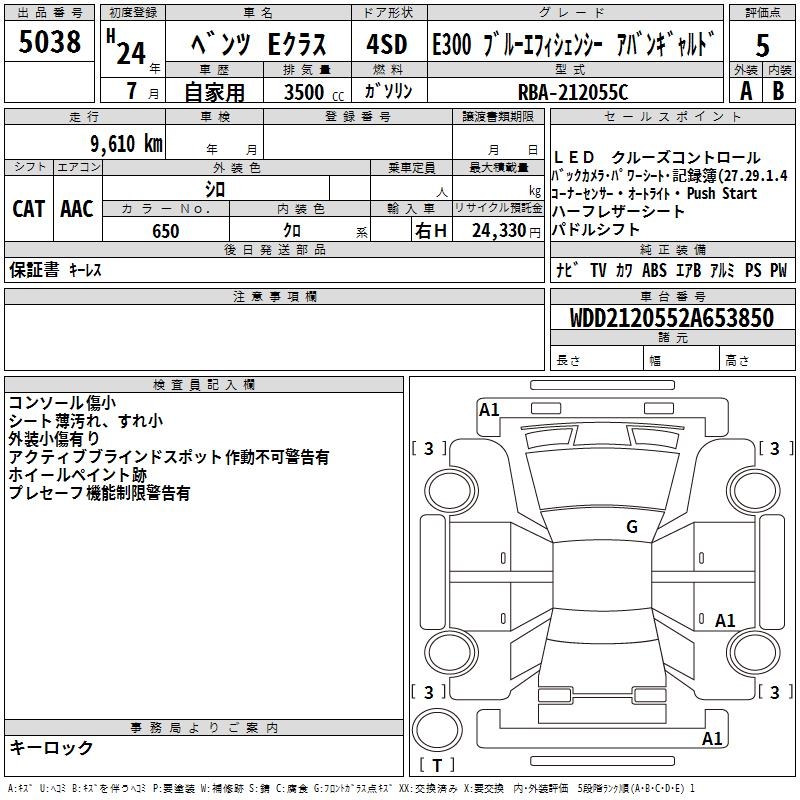Viewport: 800px width, 800px height.
Task: Select the car name ベンツ Eクラス
Action: pyautogui.click(x=258, y=44)
